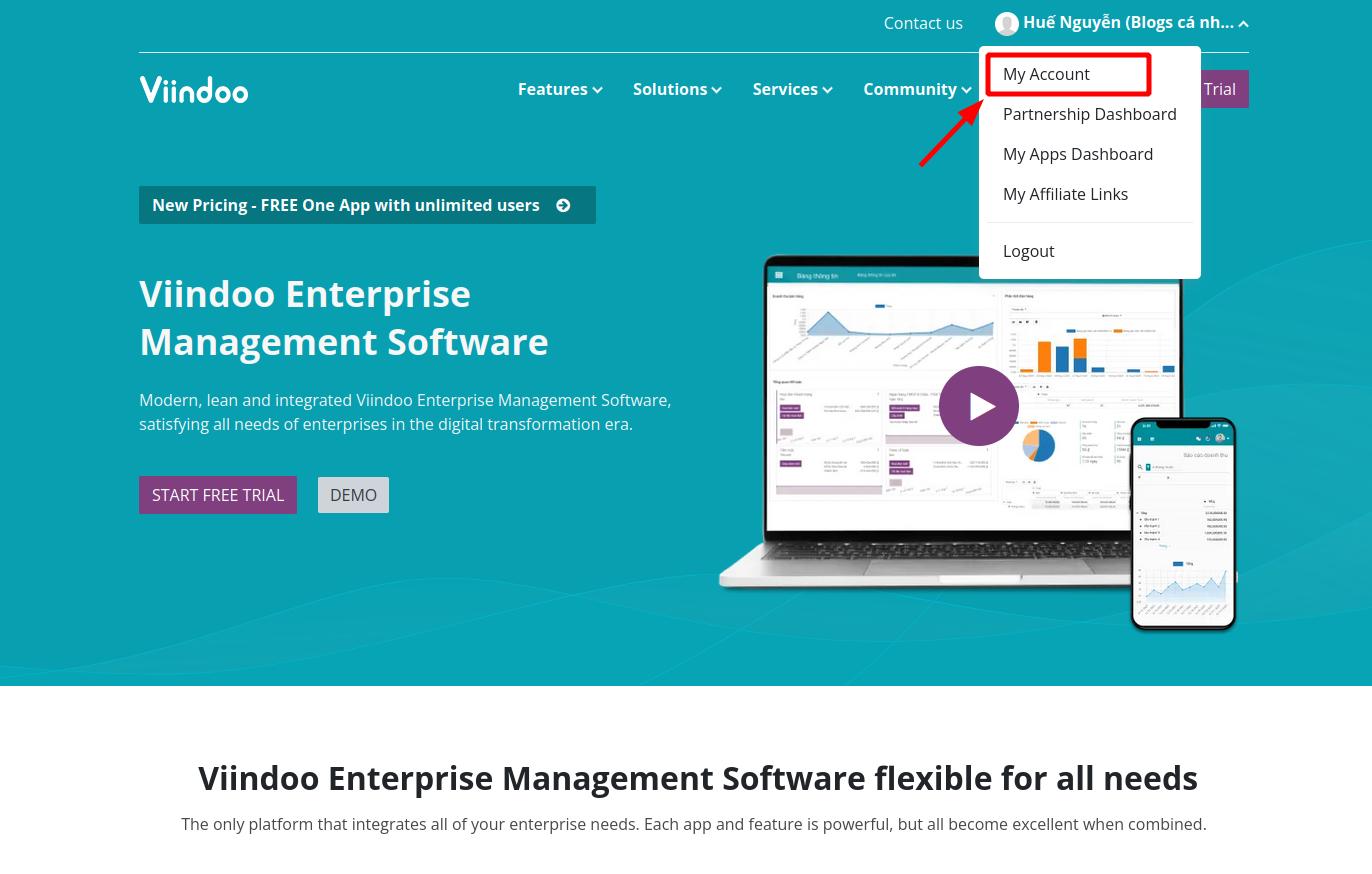Log out via the Logout menu item
The width and height of the screenshot is (1372, 874).
1028,251
